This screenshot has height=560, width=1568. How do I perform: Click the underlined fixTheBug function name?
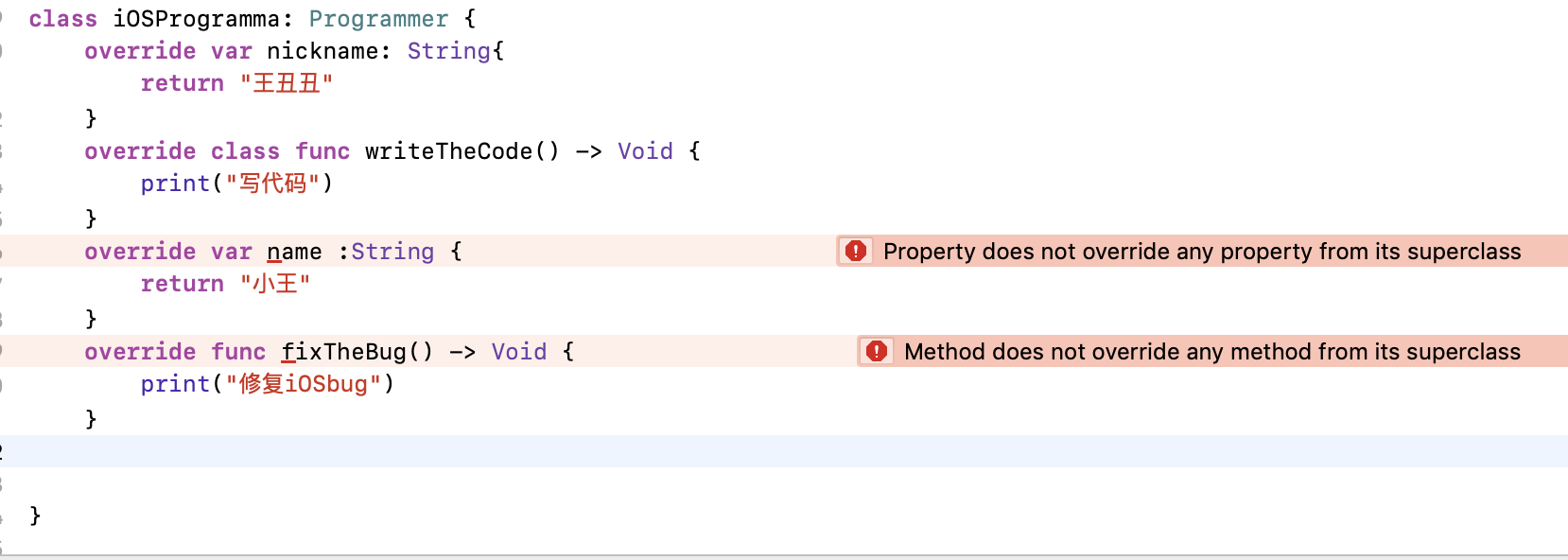tap(343, 352)
